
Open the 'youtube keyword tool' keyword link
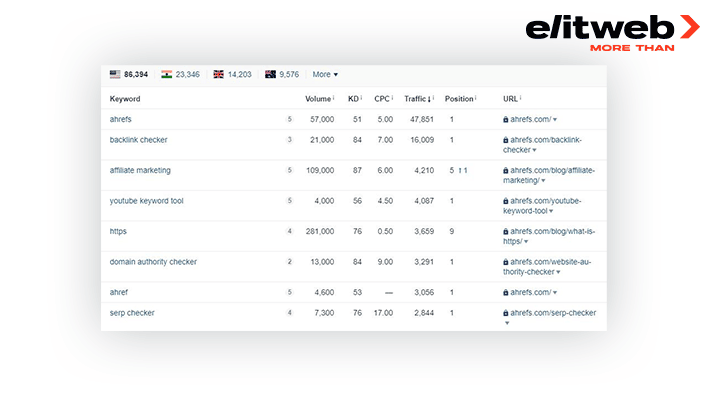pyautogui.click(x=146, y=201)
